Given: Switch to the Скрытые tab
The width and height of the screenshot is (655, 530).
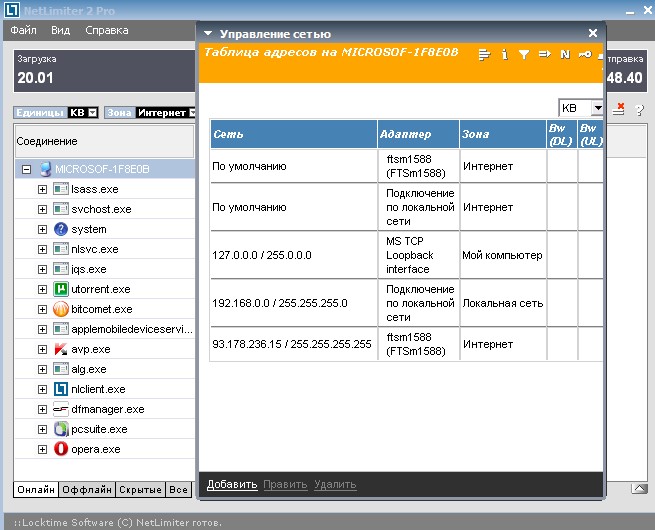Looking at the screenshot, I should click(140, 489).
